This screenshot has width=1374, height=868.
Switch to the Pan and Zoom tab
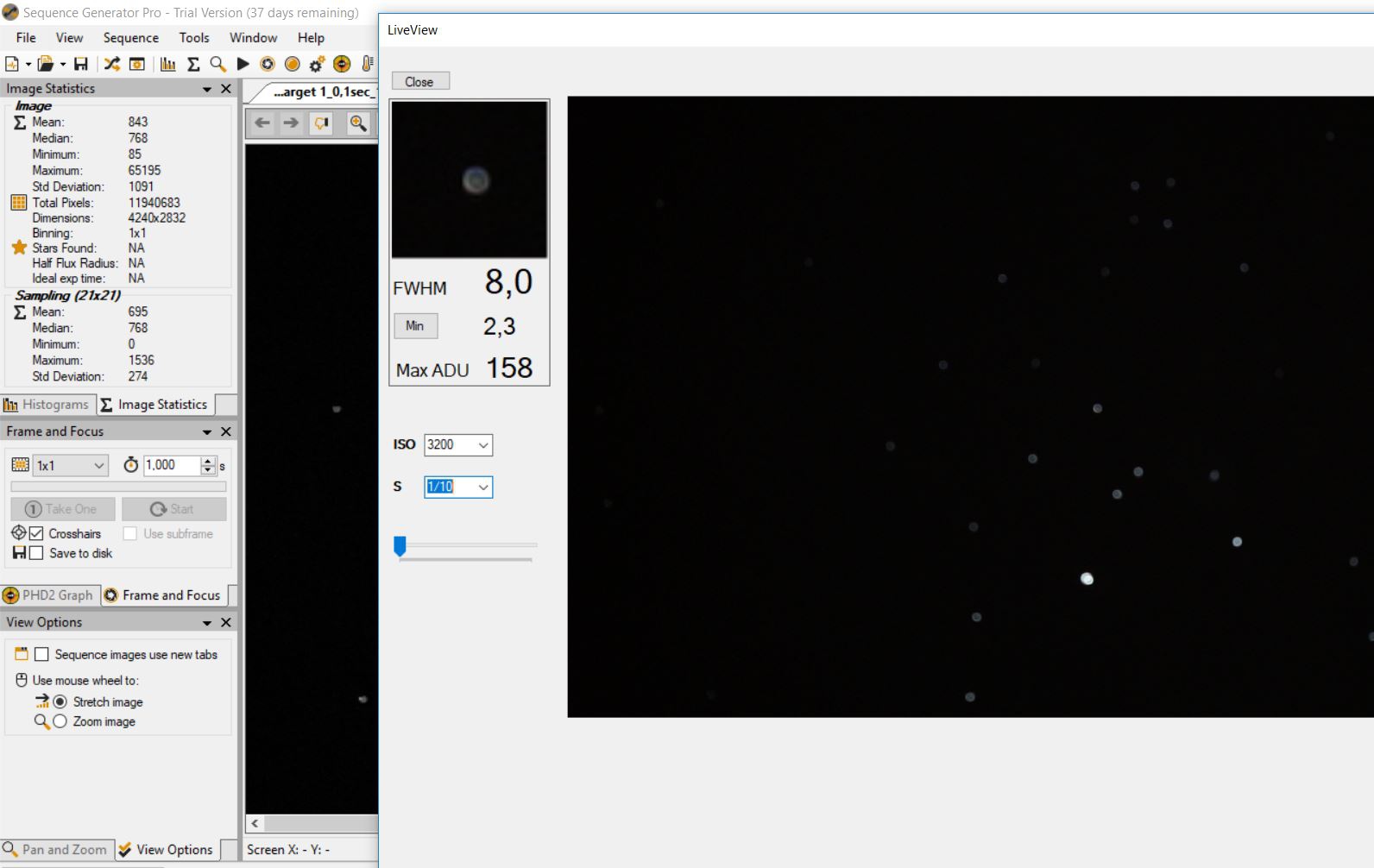pyautogui.click(x=56, y=850)
